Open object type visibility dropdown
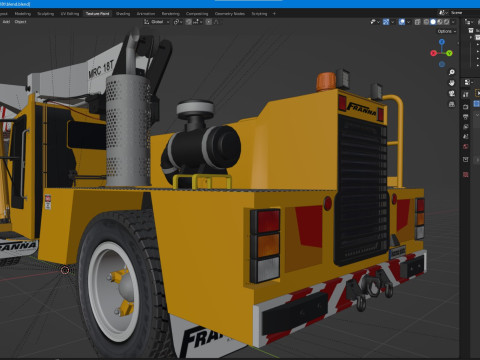 (375, 22)
